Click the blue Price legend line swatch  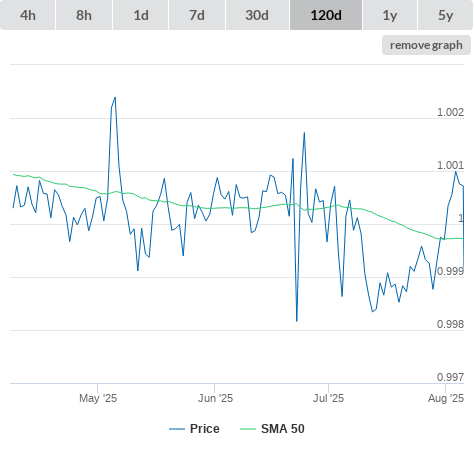[177, 429]
